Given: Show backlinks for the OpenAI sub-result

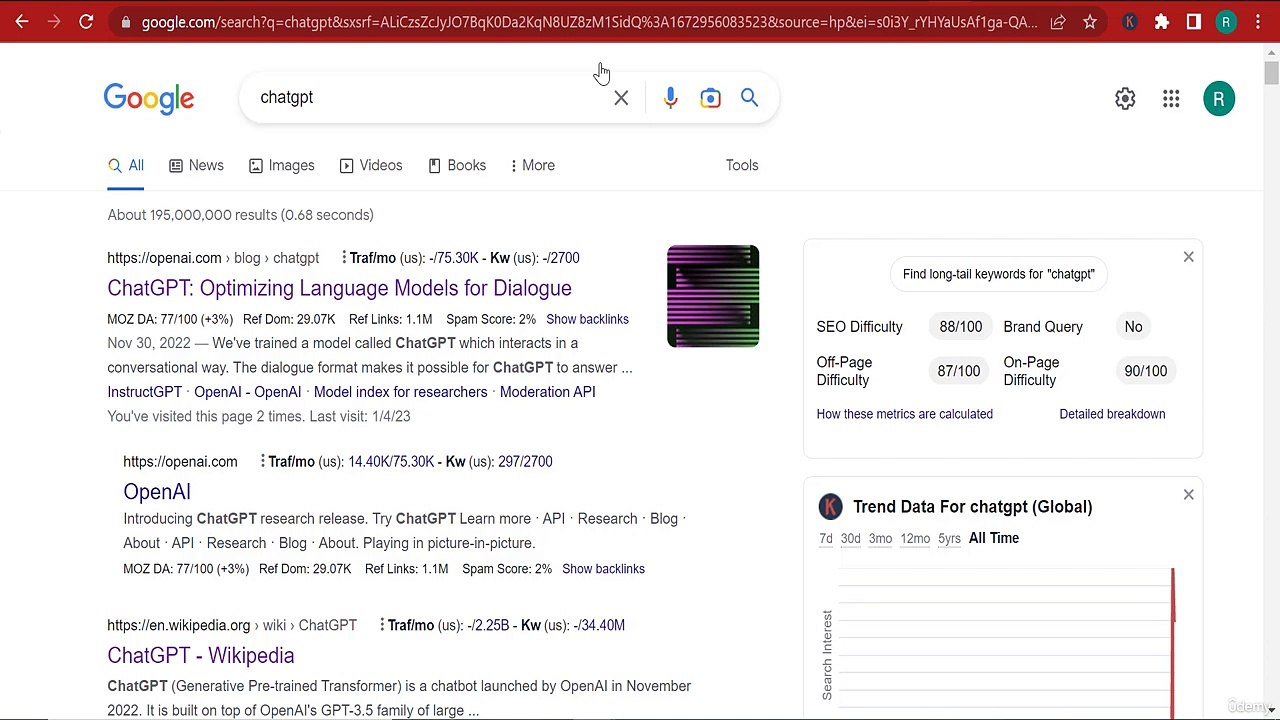Looking at the screenshot, I should click(603, 569).
